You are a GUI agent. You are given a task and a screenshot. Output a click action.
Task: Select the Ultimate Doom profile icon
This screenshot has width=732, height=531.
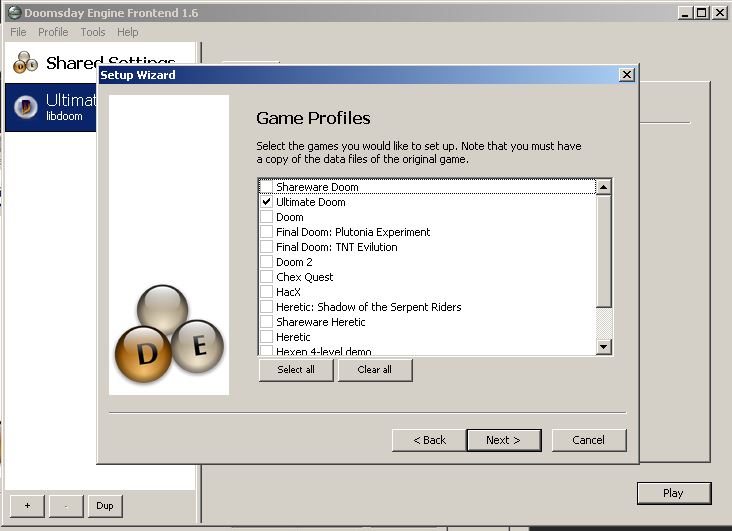[26, 107]
